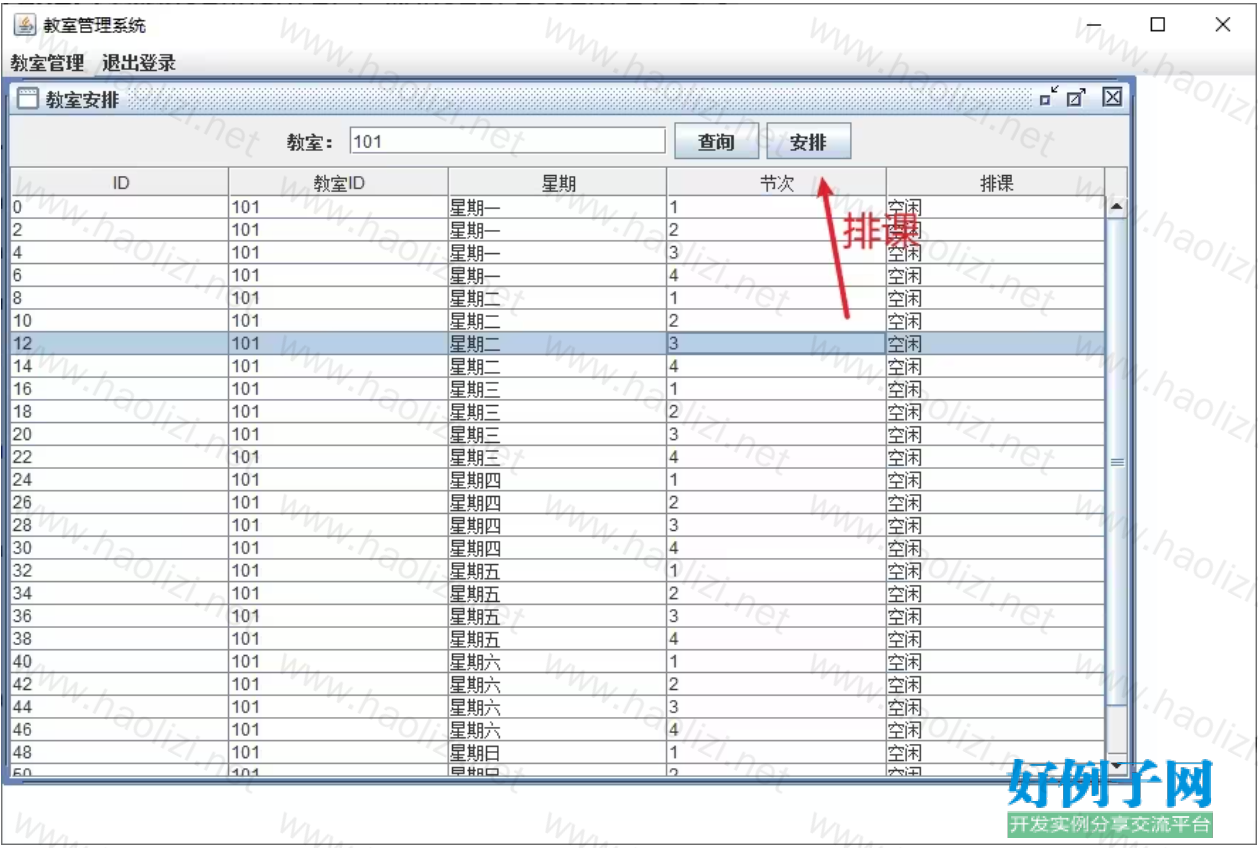Click the 安排 button
This screenshot has width=1258, height=848.
coord(808,142)
